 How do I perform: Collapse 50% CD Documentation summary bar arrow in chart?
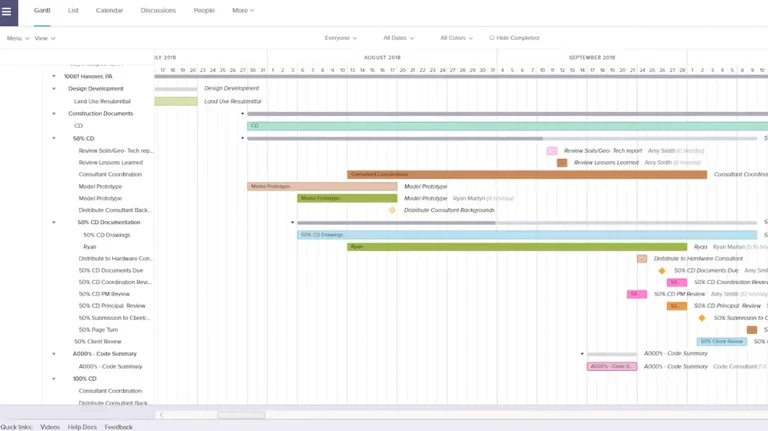(292, 222)
